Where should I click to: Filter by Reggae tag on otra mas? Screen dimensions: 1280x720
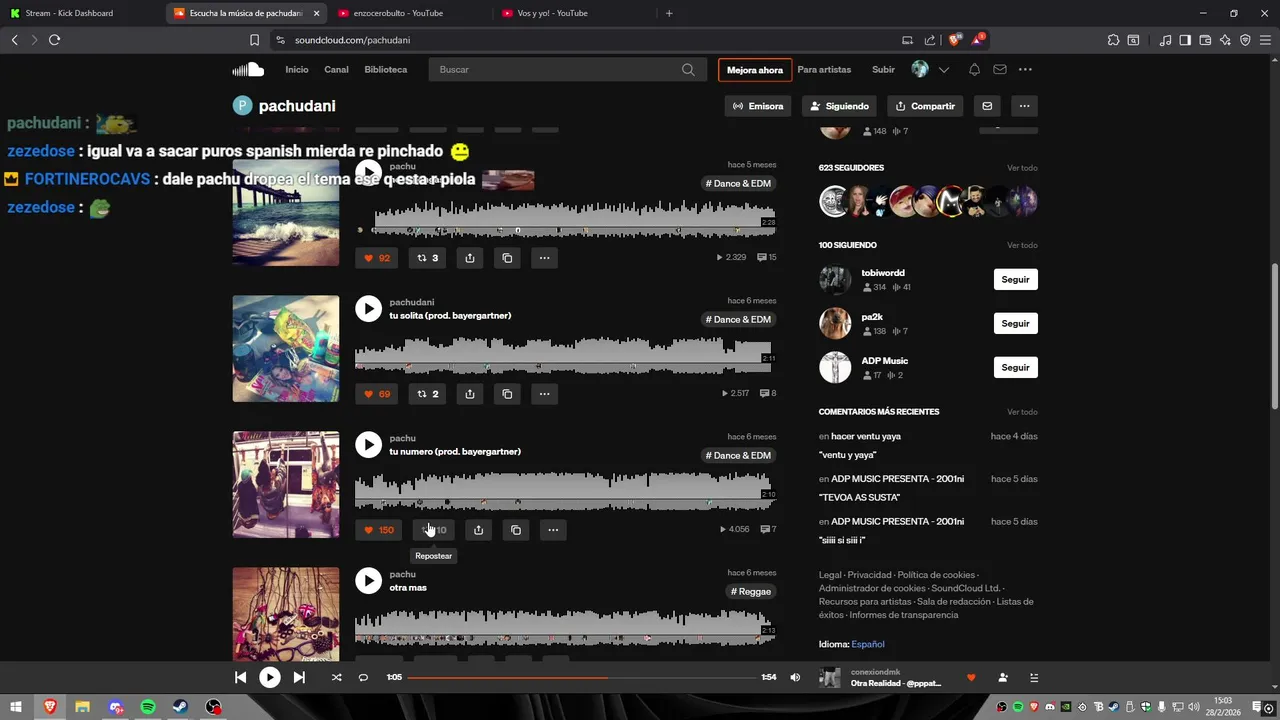[x=751, y=592]
